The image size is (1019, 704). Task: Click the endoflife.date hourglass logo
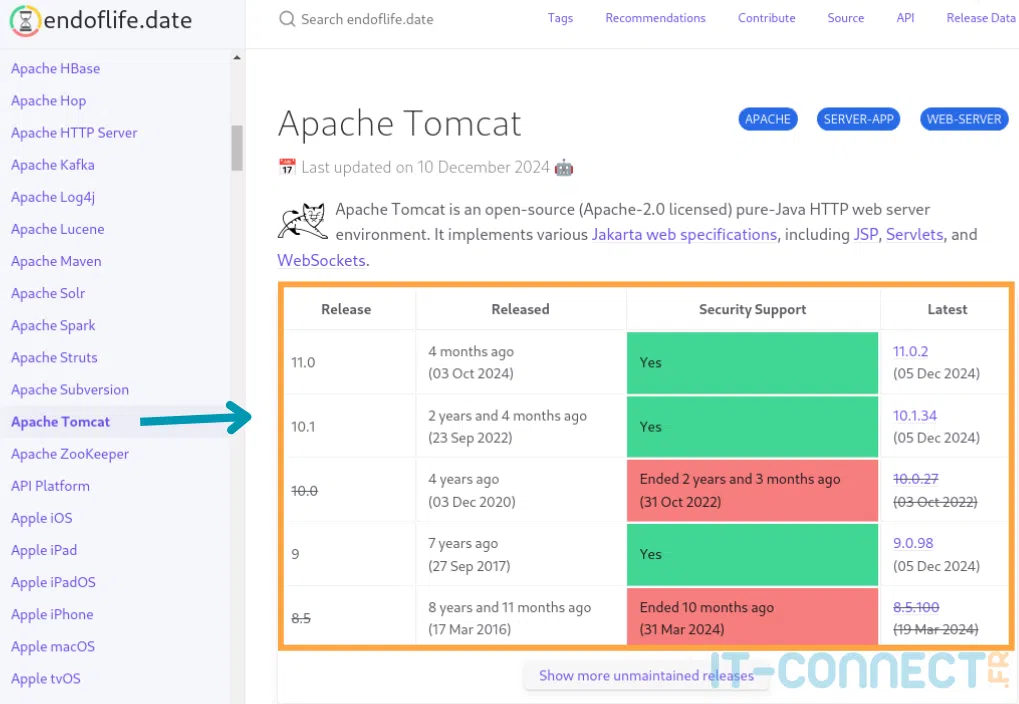click(25, 20)
